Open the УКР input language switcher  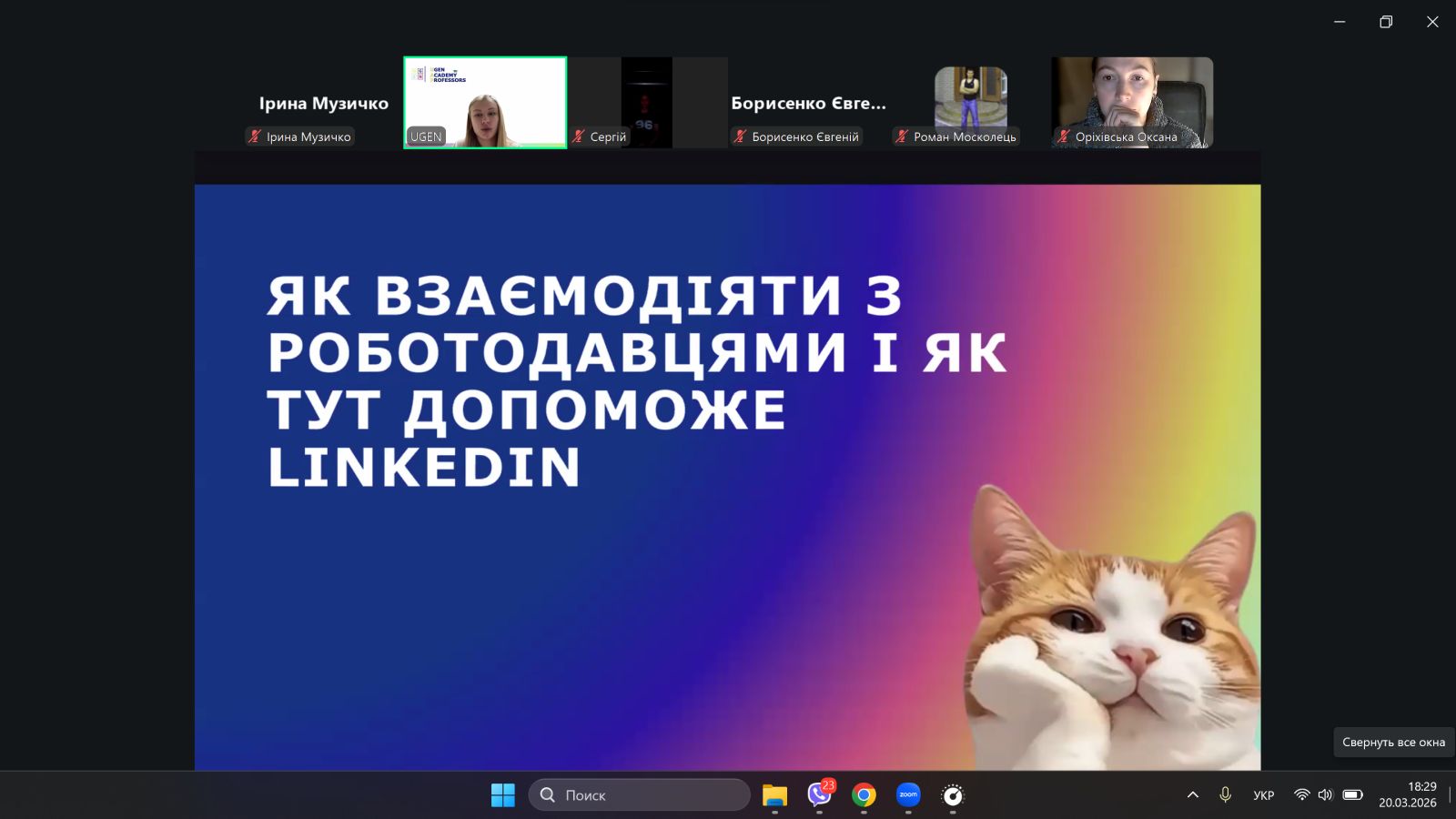[x=1263, y=795]
